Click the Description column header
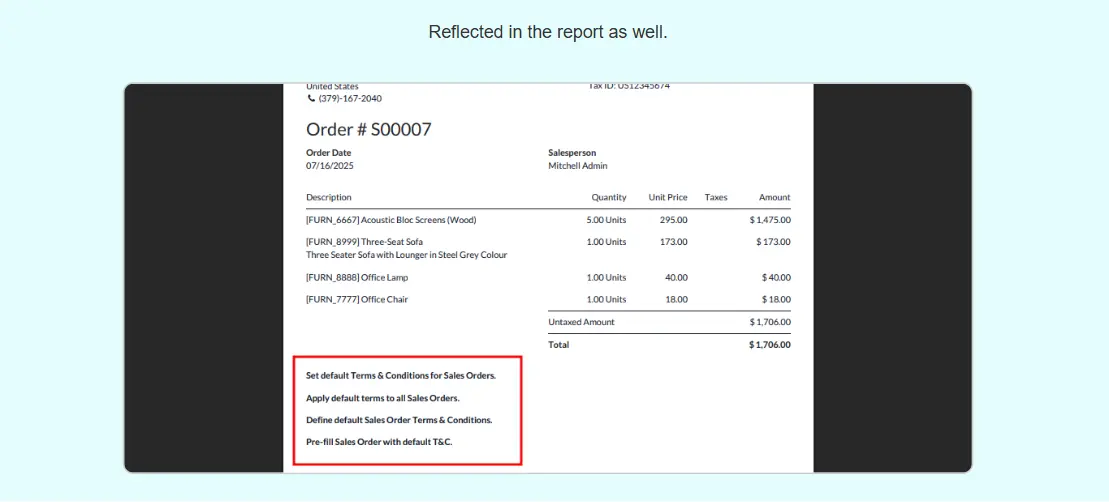 [329, 197]
